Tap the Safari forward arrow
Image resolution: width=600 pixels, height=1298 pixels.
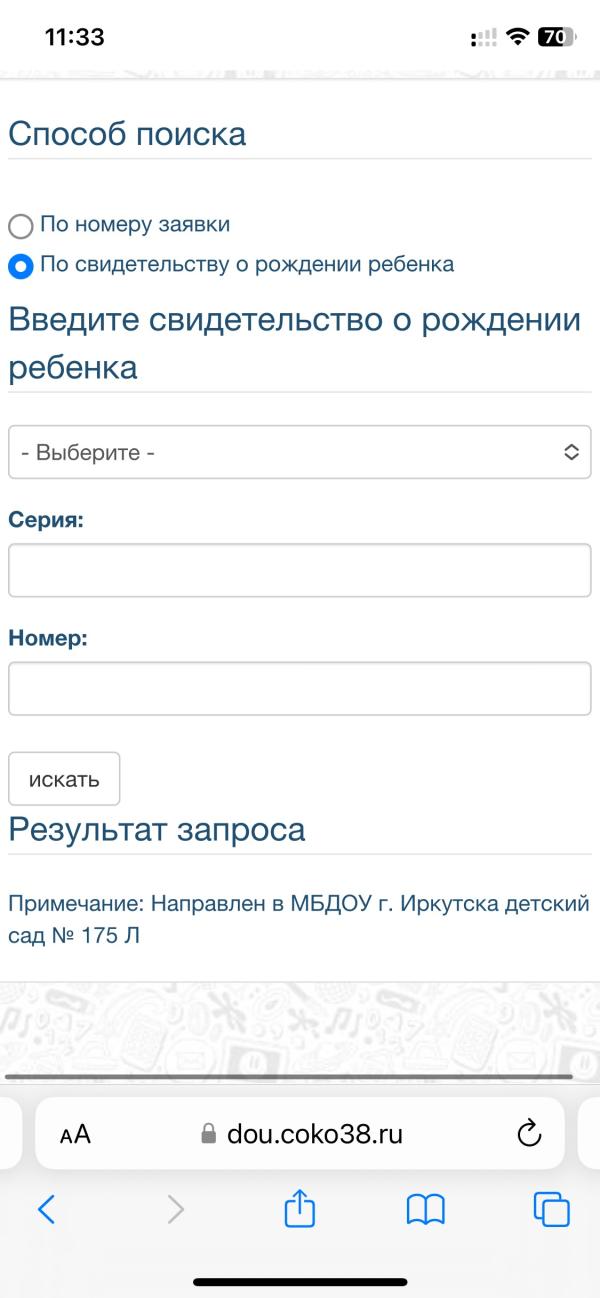(175, 1210)
